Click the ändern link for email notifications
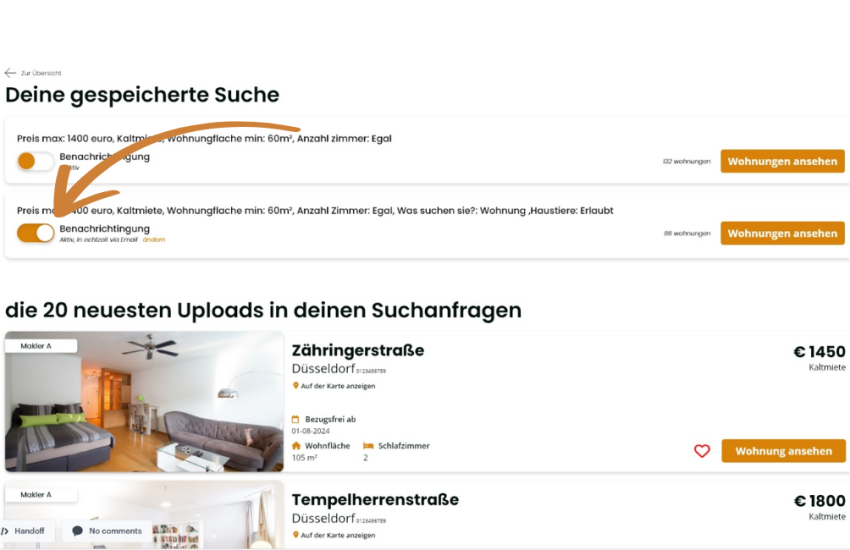This screenshot has width=850, height=550. (x=154, y=240)
